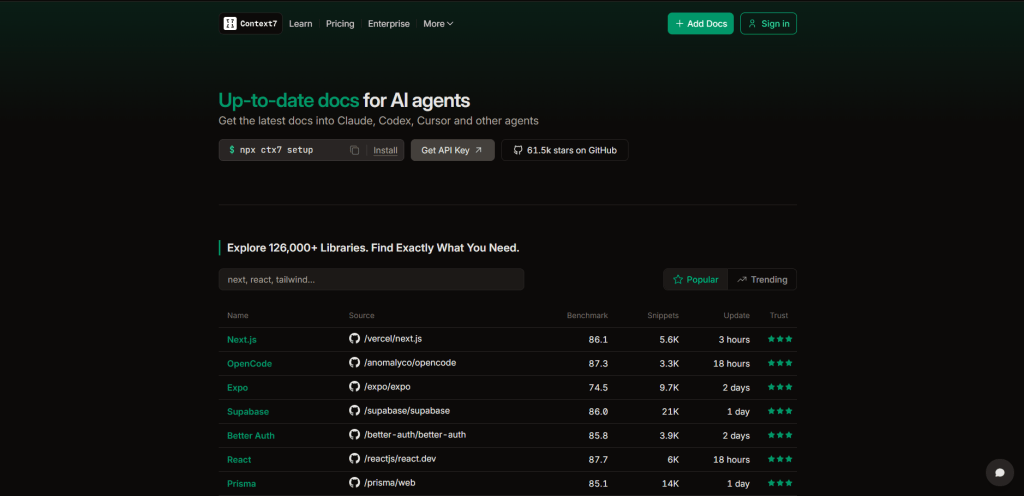Open the Learn page
The height and width of the screenshot is (496, 1024).
click(x=300, y=23)
